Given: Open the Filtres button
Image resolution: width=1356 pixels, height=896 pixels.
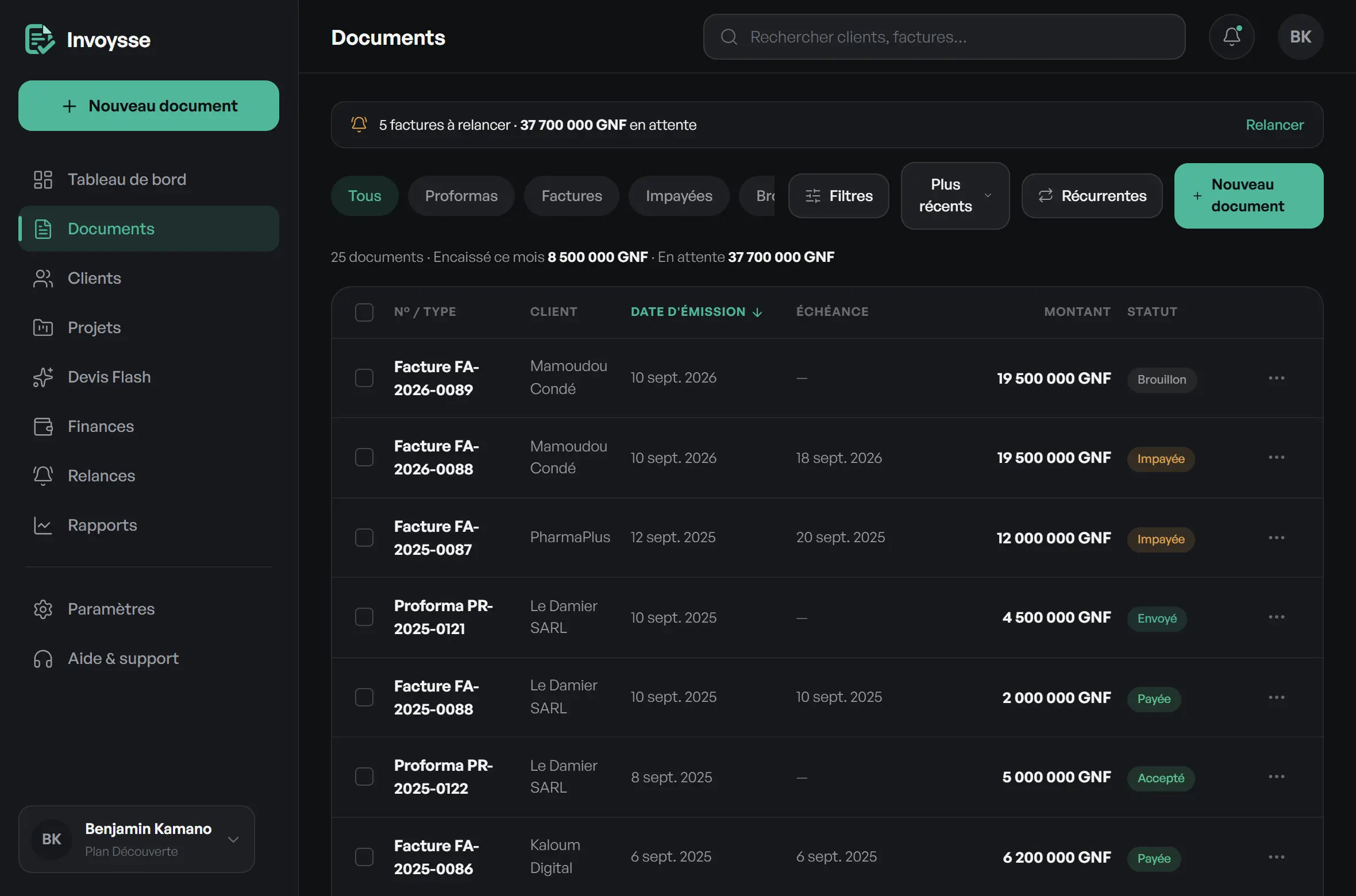Looking at the screenshot, I should pyautogui.click(x=839, y=196).
